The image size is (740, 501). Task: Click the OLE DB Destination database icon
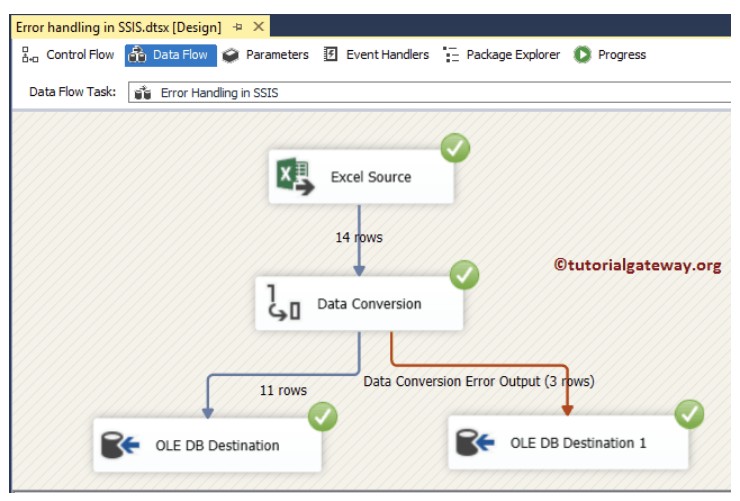(x=120, y=445)
